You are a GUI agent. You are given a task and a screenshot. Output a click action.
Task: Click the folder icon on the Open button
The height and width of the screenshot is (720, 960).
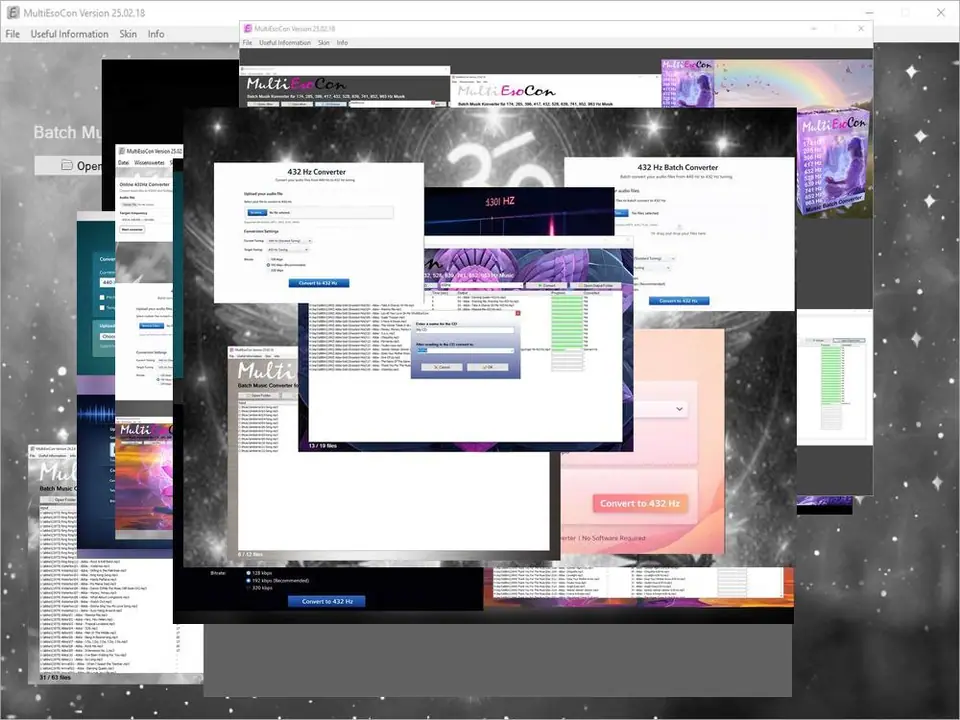(67, 165)
